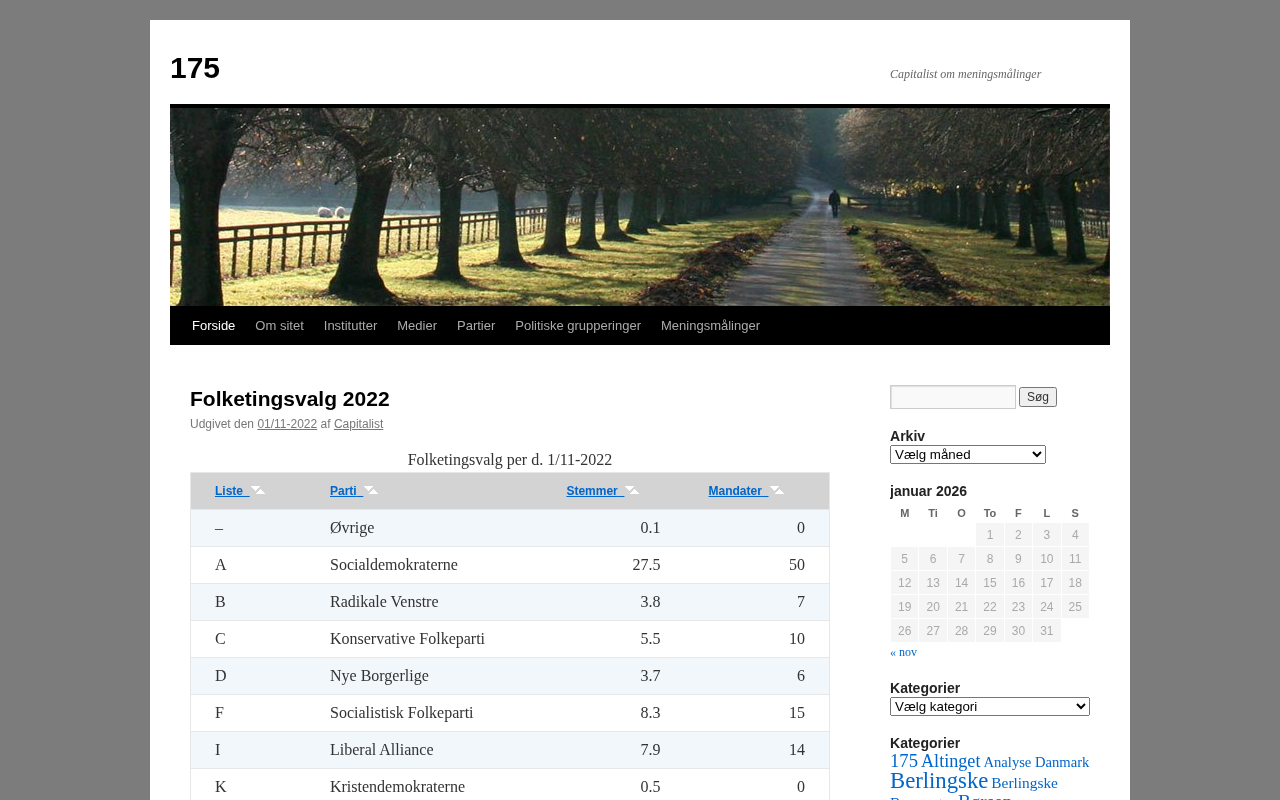1280x800 pixels.
Task: Click the sort arrows icon beside Mandater
Action: tap(777, 491)
